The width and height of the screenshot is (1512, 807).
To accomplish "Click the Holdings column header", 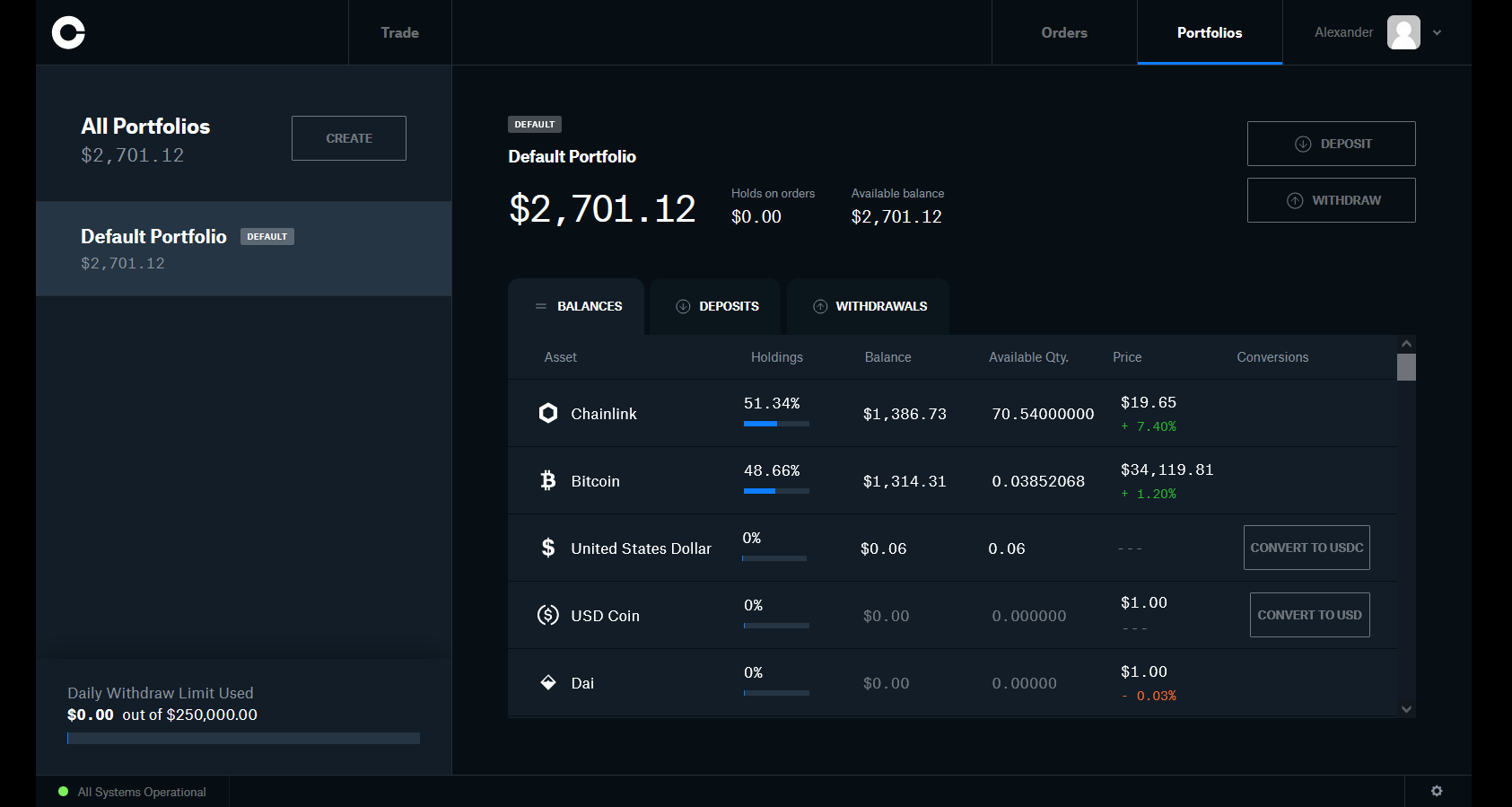I will click(777, 357).
